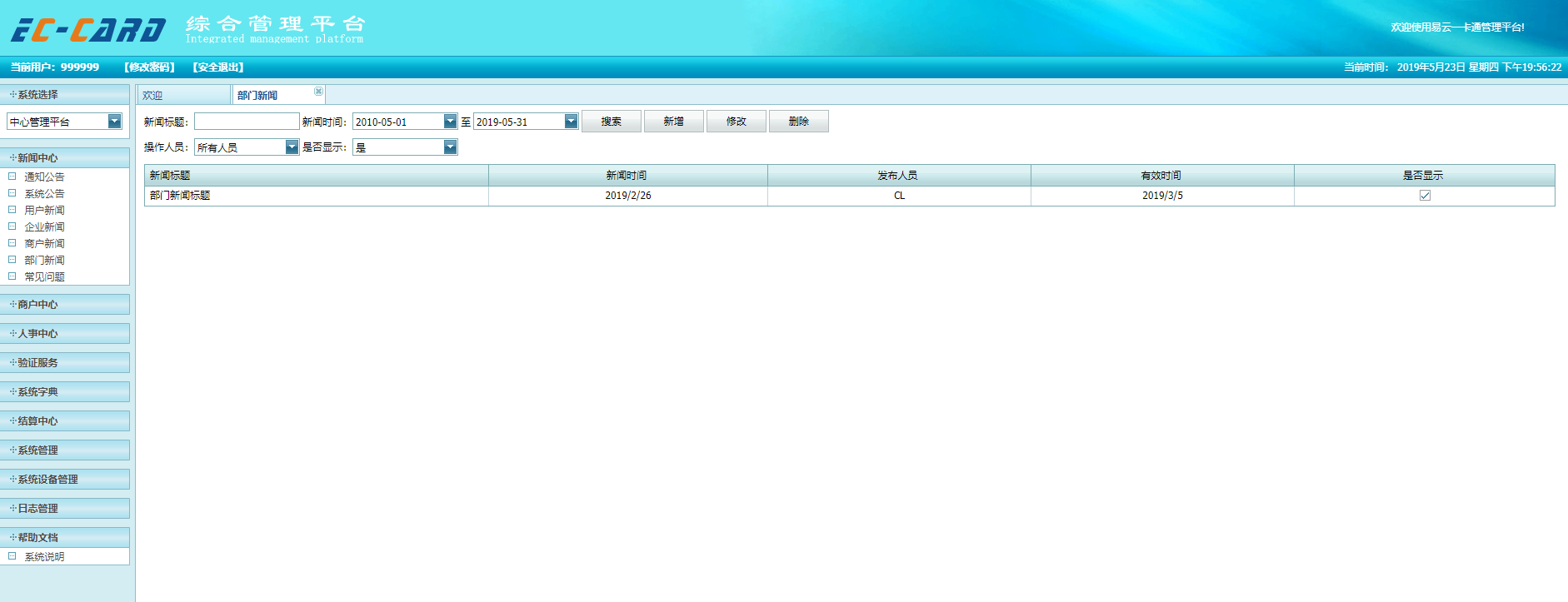The height and width of the screenshot is (602, 1568).
Task: Click the EC-CARD logo
Action: [88, 30]
